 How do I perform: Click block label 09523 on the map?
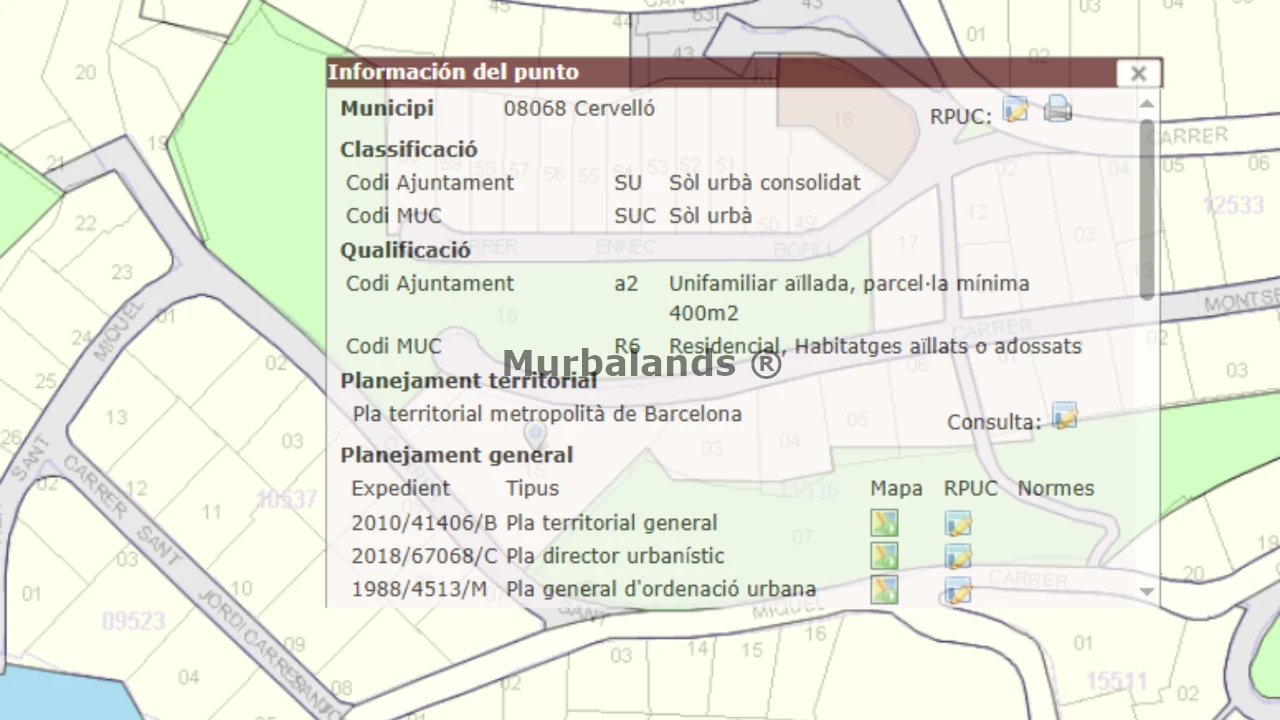point(133,621)
